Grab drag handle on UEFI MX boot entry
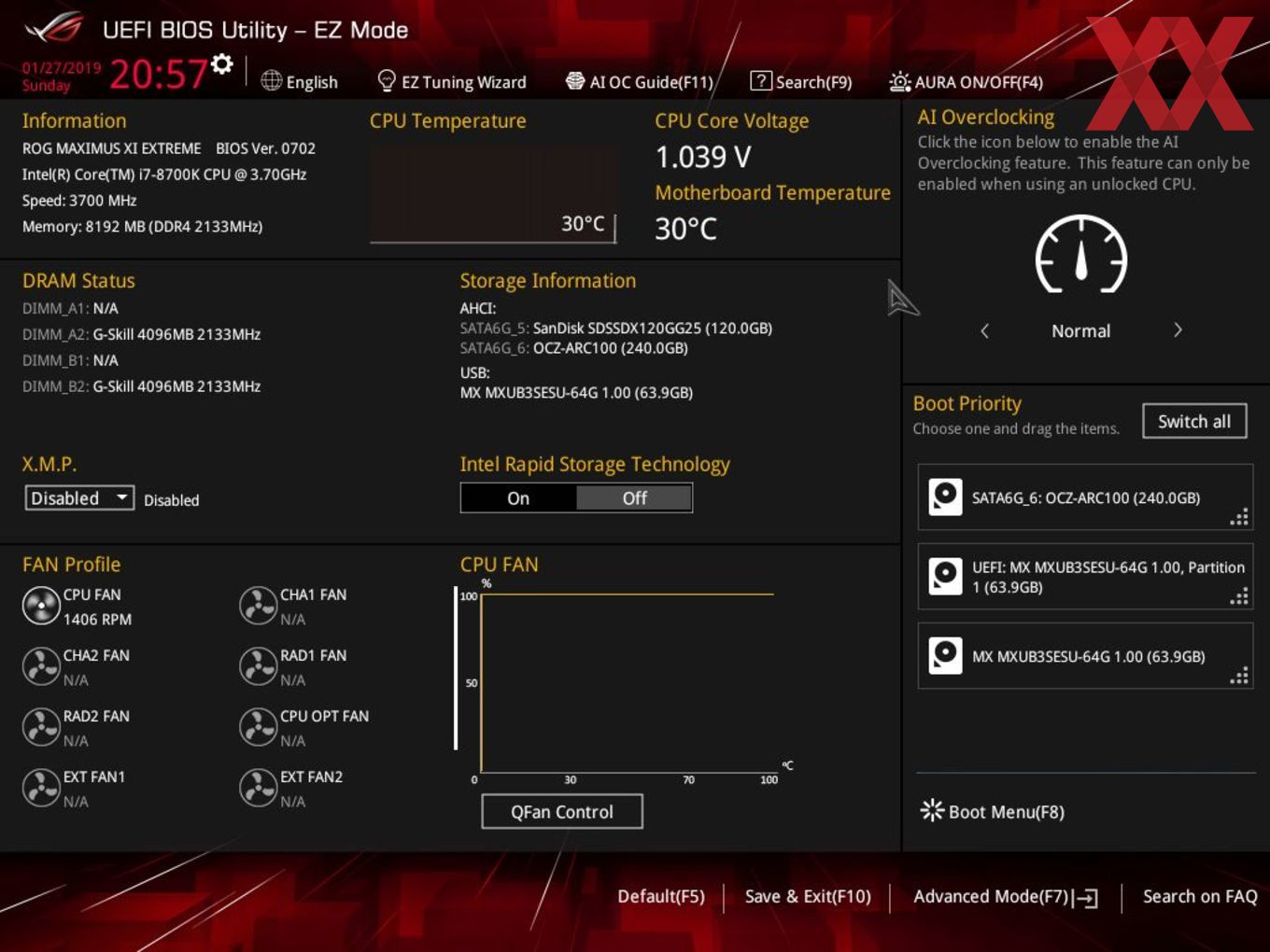The image size is (1270, 952). (1239, 597)
